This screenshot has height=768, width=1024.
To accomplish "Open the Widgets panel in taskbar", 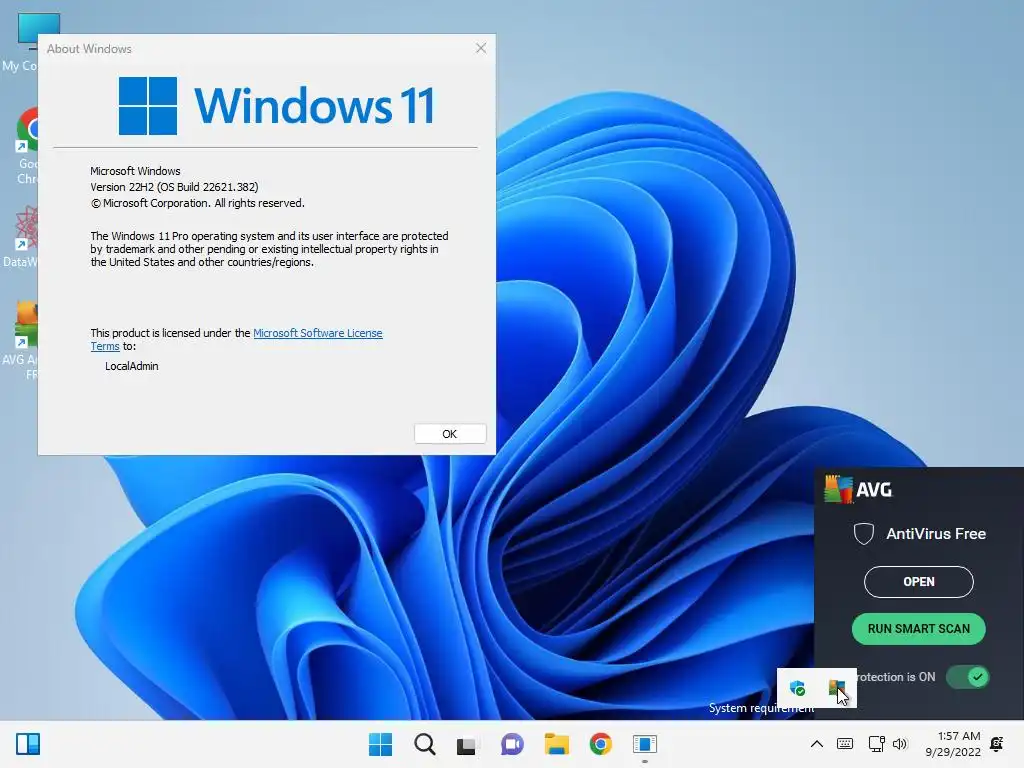I will pyautogui.click(x=28, y=744).
